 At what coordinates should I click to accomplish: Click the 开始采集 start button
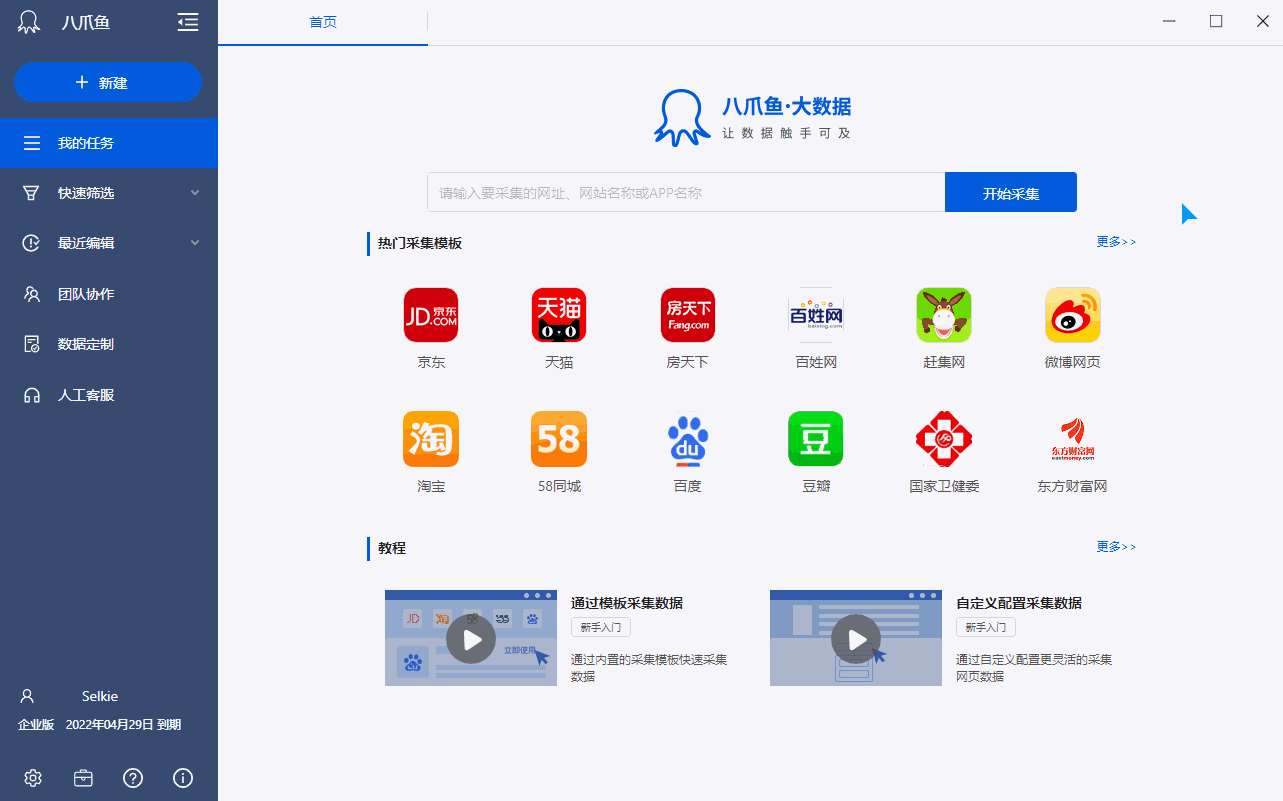1011,192
